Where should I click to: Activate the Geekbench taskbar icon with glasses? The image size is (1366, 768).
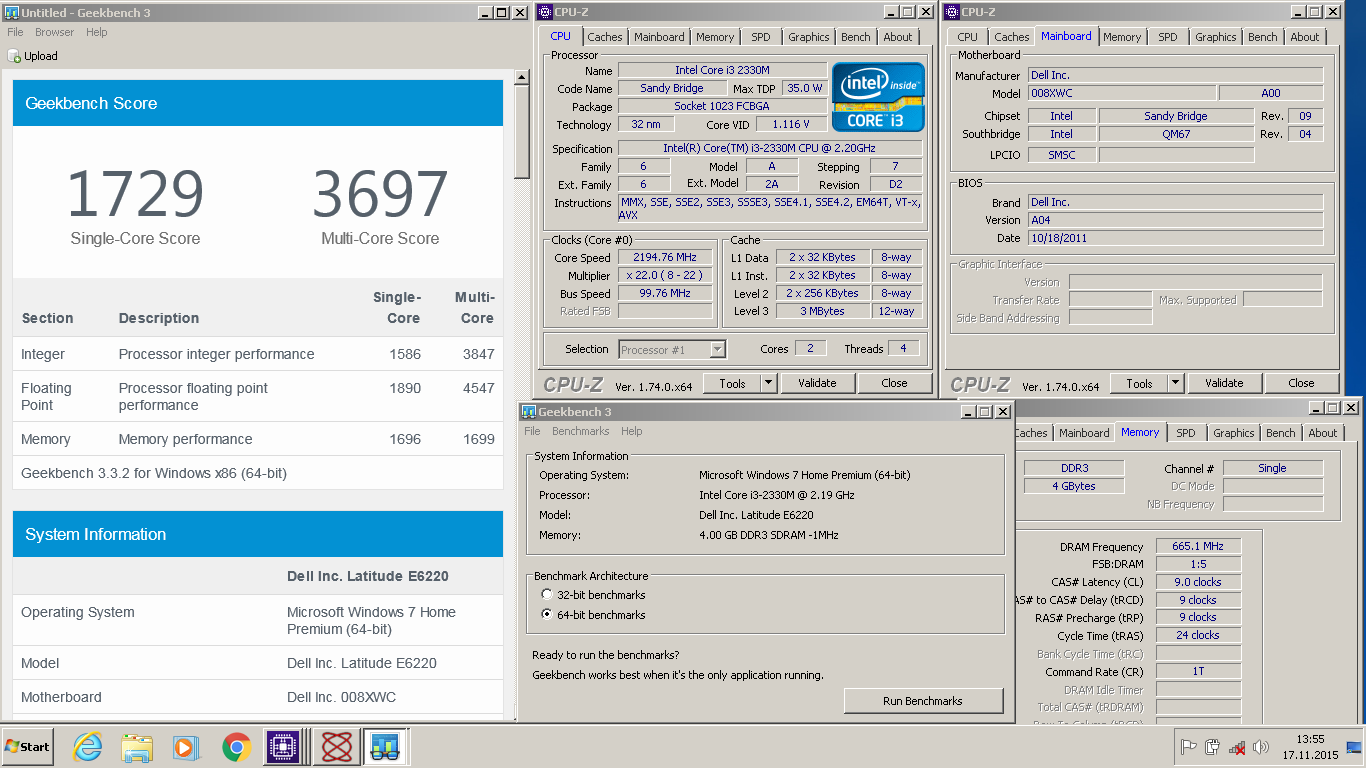[x=384, y=747]
